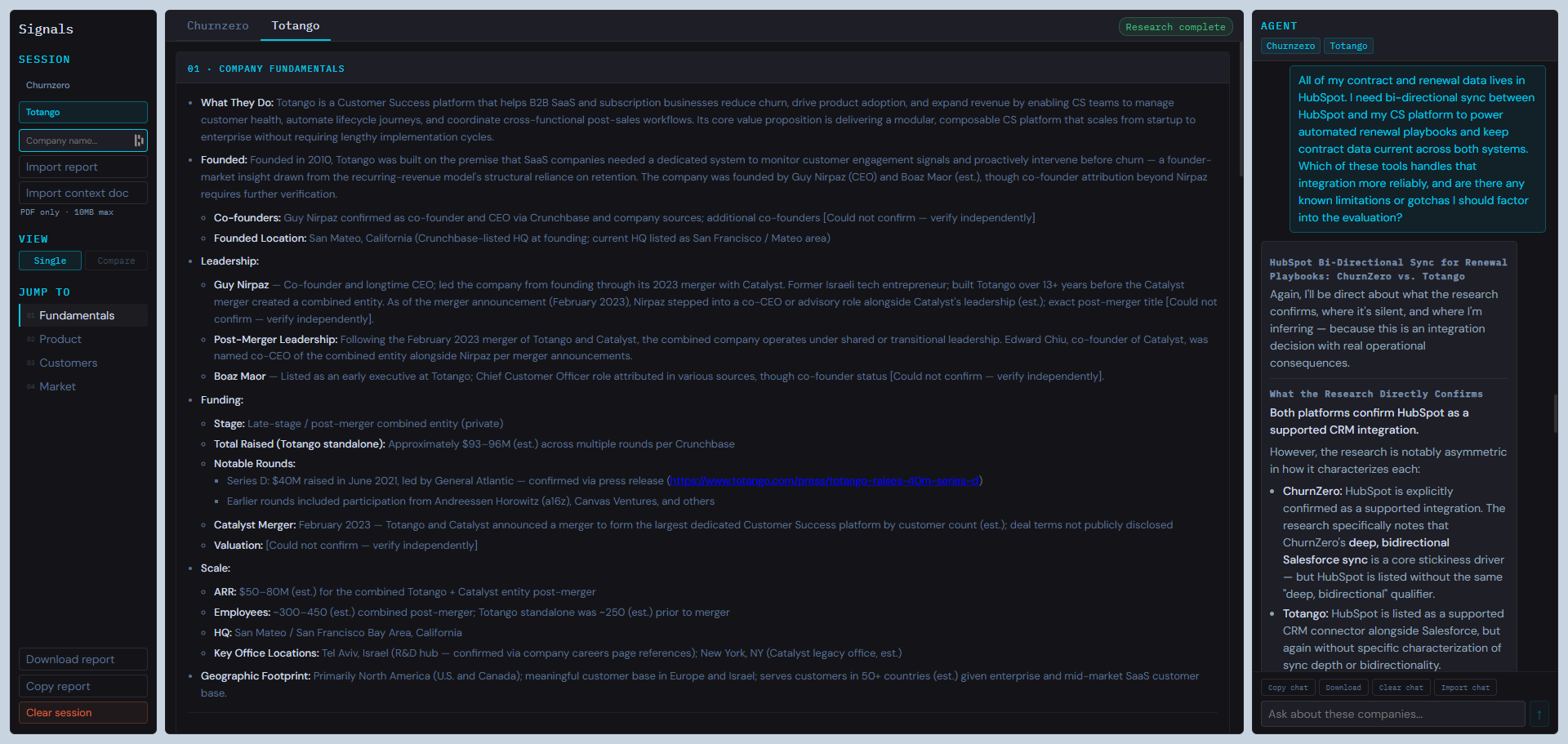Click the Agent chat panel scrollbar
Image resolution: width=1568 pixels, height=744 pixels.
click(x=1555, y=414)
